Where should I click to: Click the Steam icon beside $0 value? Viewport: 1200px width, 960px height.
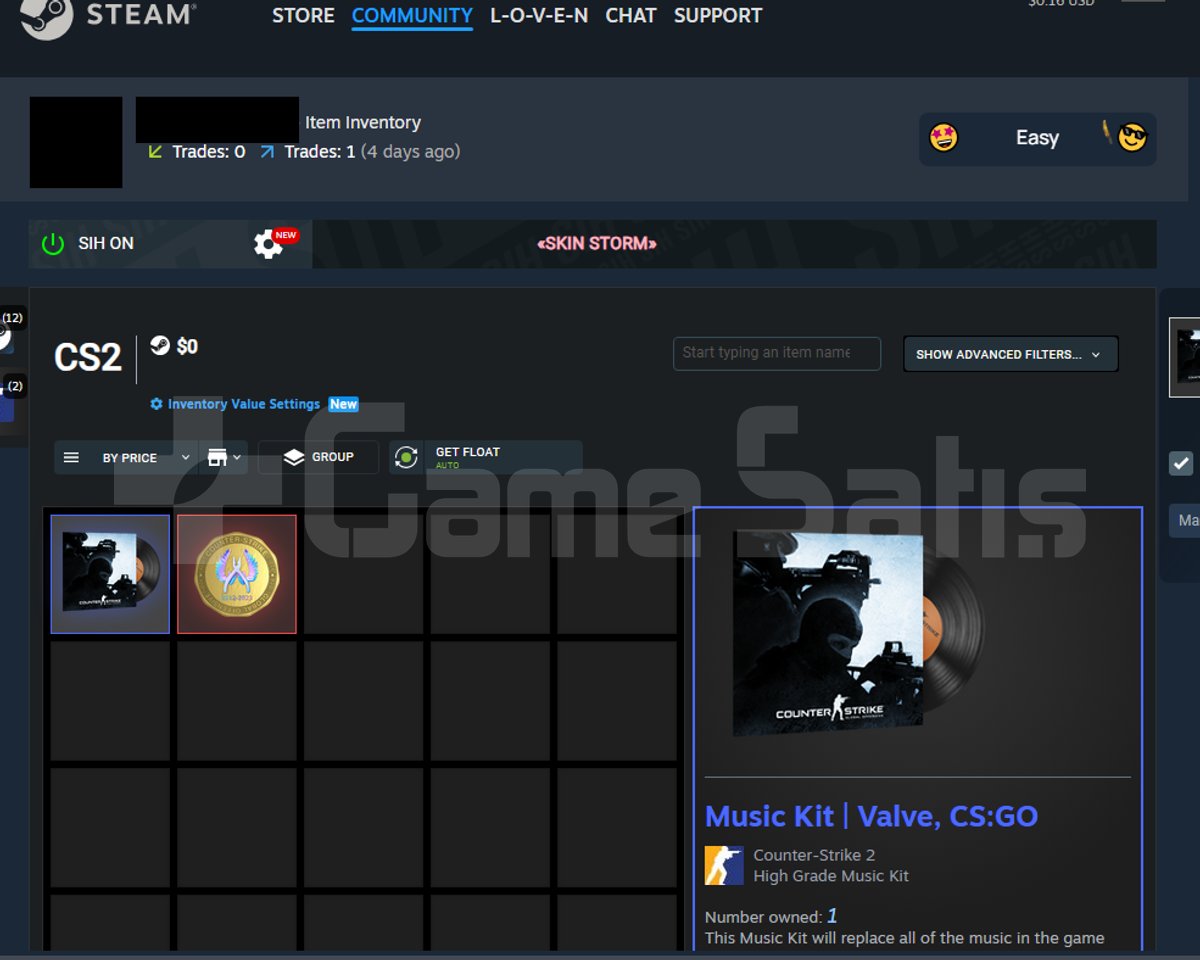[x=160, y=346]
